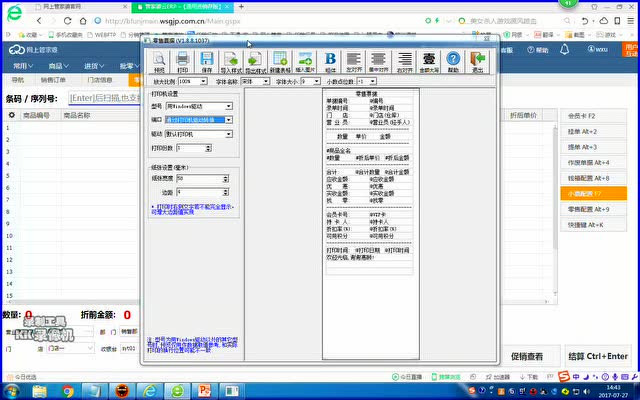Image resolution: width=640 pixels, height=400 pixels.
Task: Go to browser home page
Action: tap(83, 21)
